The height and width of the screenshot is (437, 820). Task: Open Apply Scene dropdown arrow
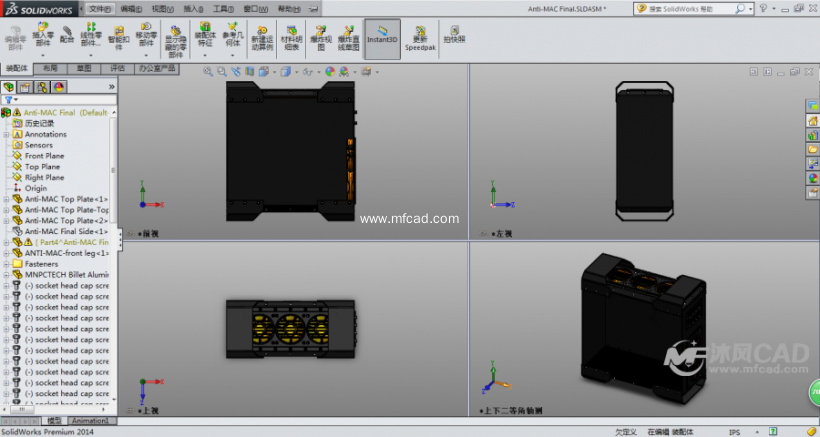tap(355, 72)
